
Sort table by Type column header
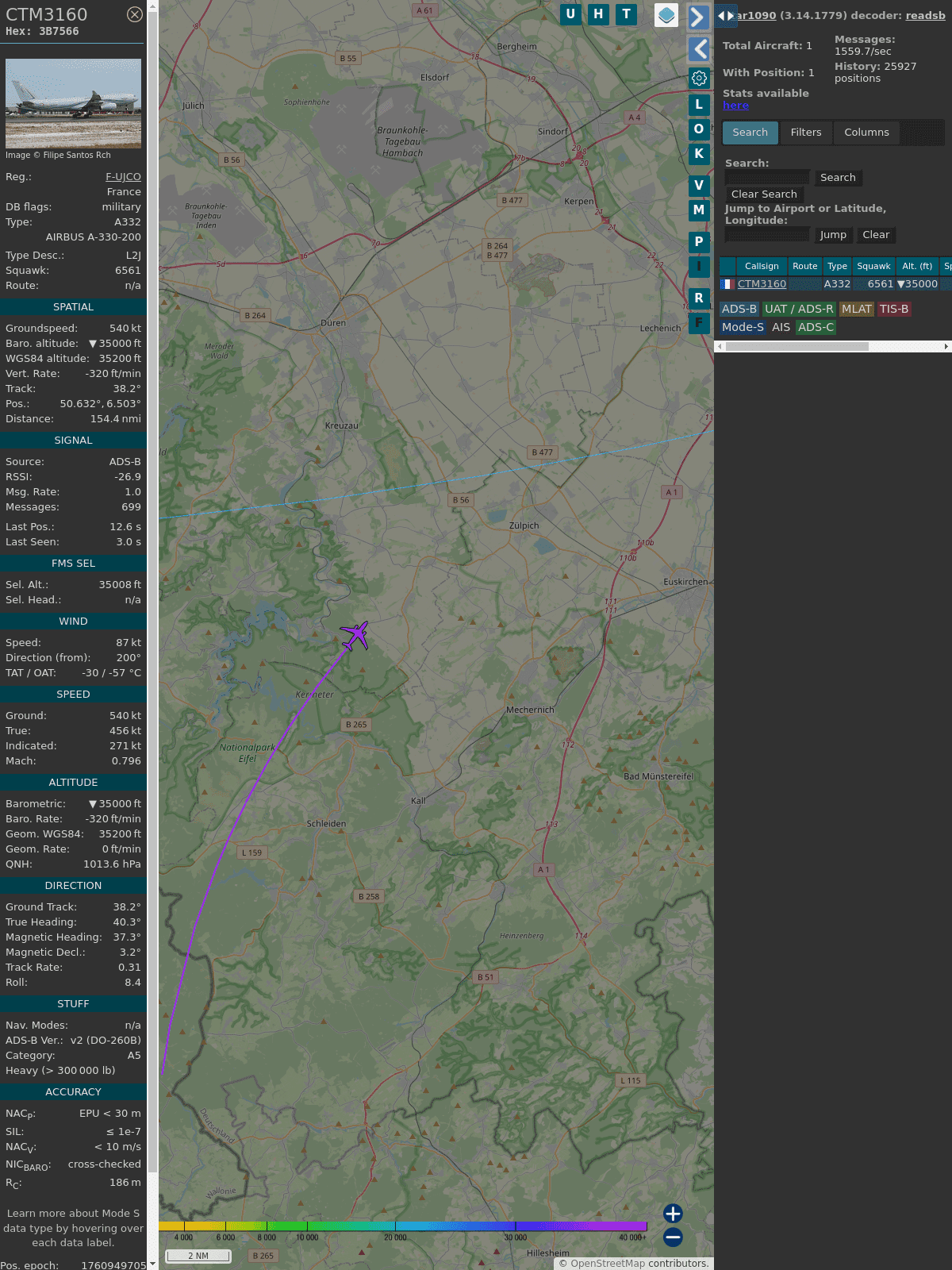837,266
